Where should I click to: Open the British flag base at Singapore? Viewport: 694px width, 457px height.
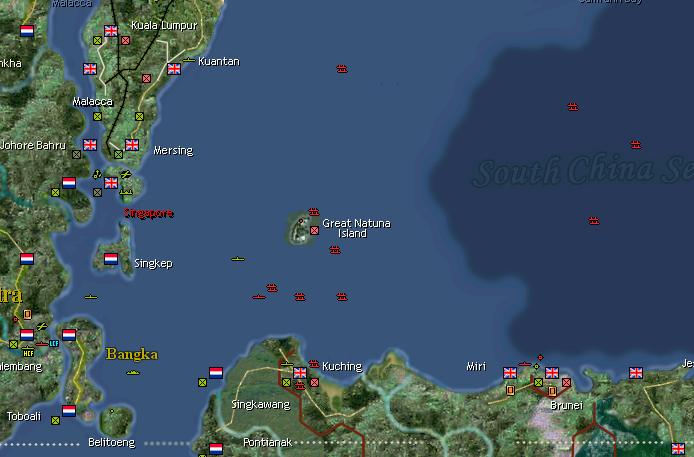(x=111, y=183)
